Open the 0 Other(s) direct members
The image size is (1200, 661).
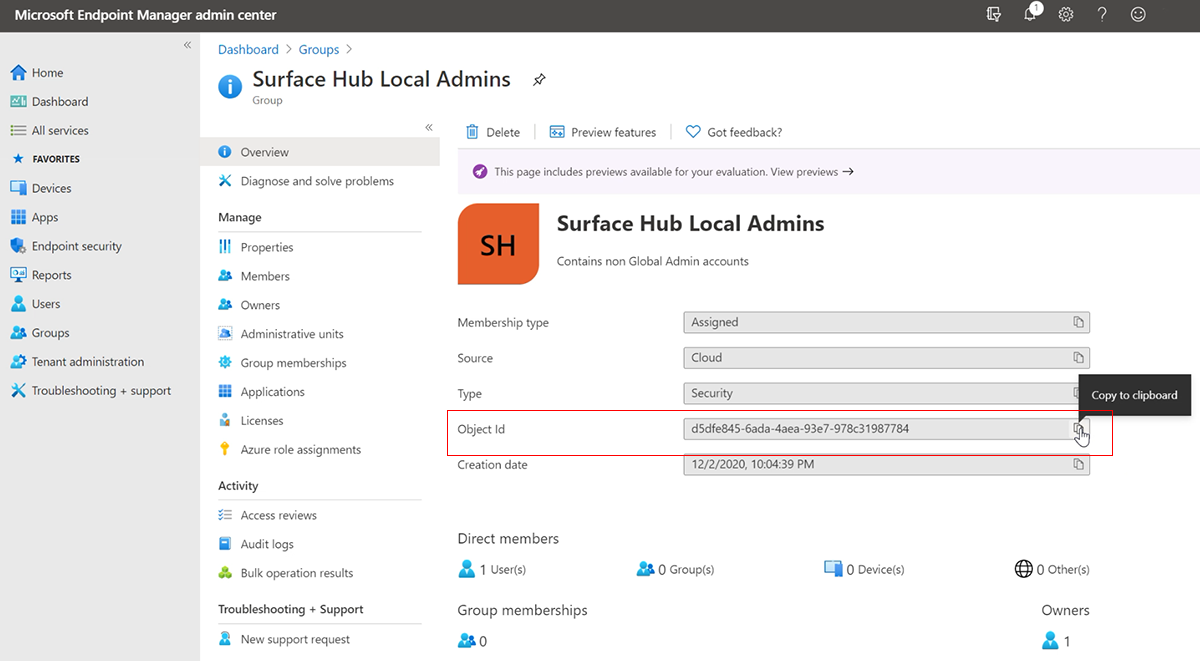(1052, 569)
